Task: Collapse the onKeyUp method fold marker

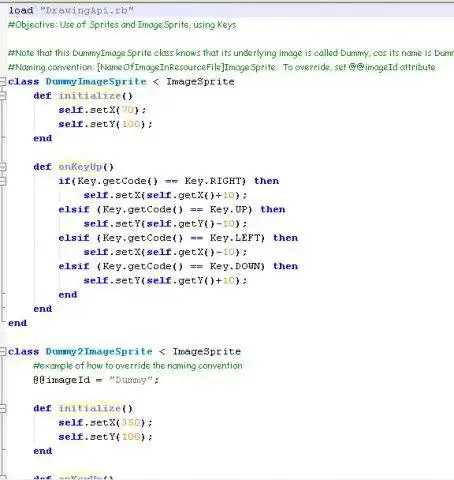Action: (3, 167)
